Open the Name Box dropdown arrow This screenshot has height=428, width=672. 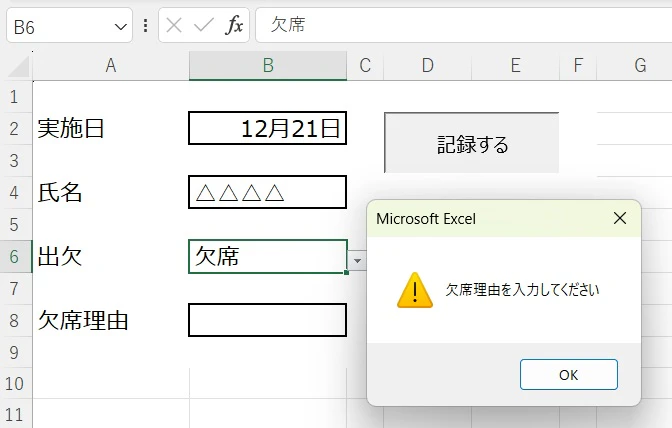pyautogui.click(x=120, y=27)
